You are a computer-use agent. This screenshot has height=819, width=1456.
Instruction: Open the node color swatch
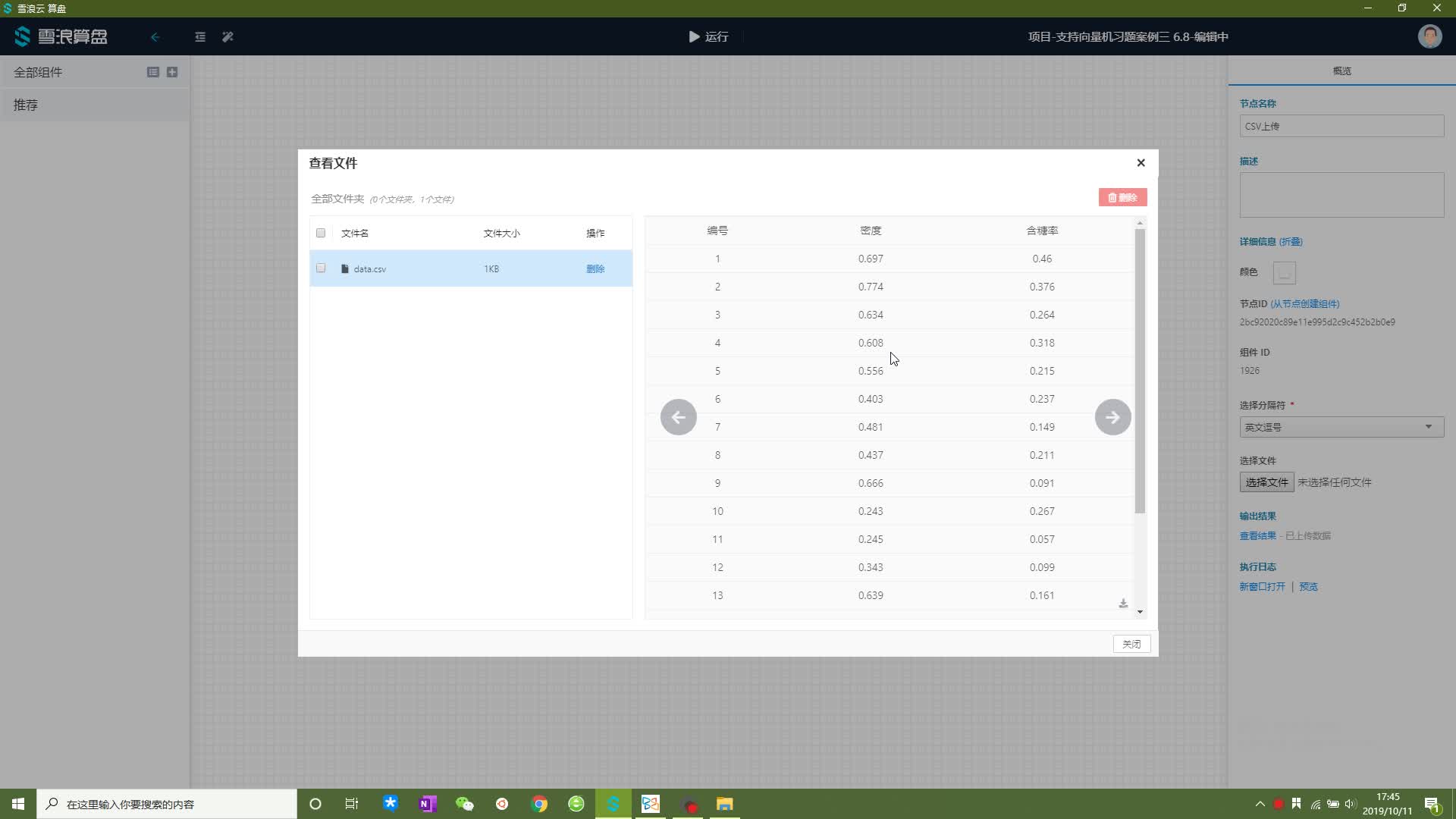tap(1284, 272)
